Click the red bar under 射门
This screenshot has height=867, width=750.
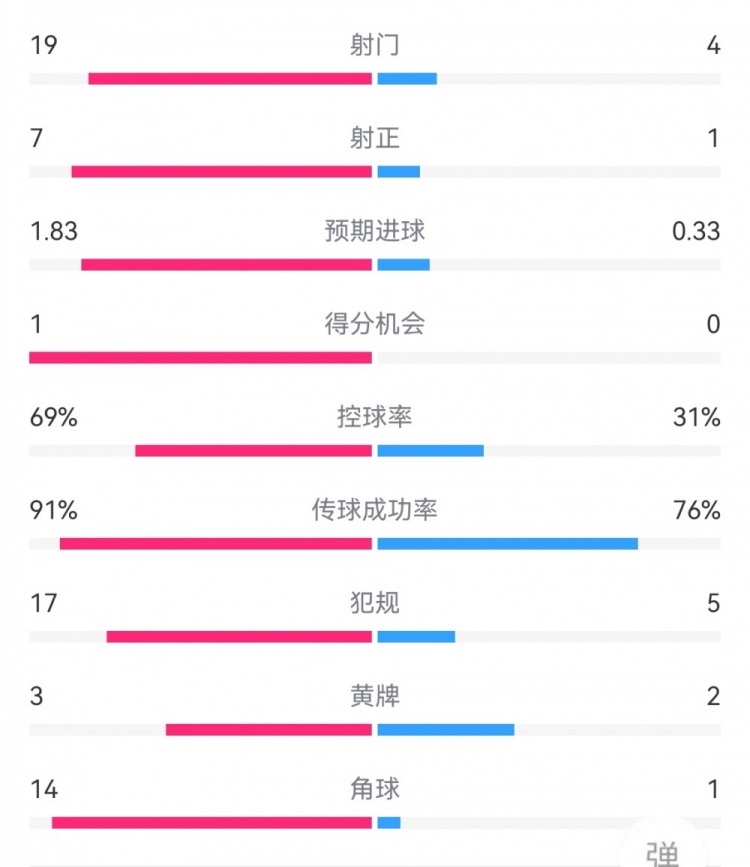click(230, 78)
